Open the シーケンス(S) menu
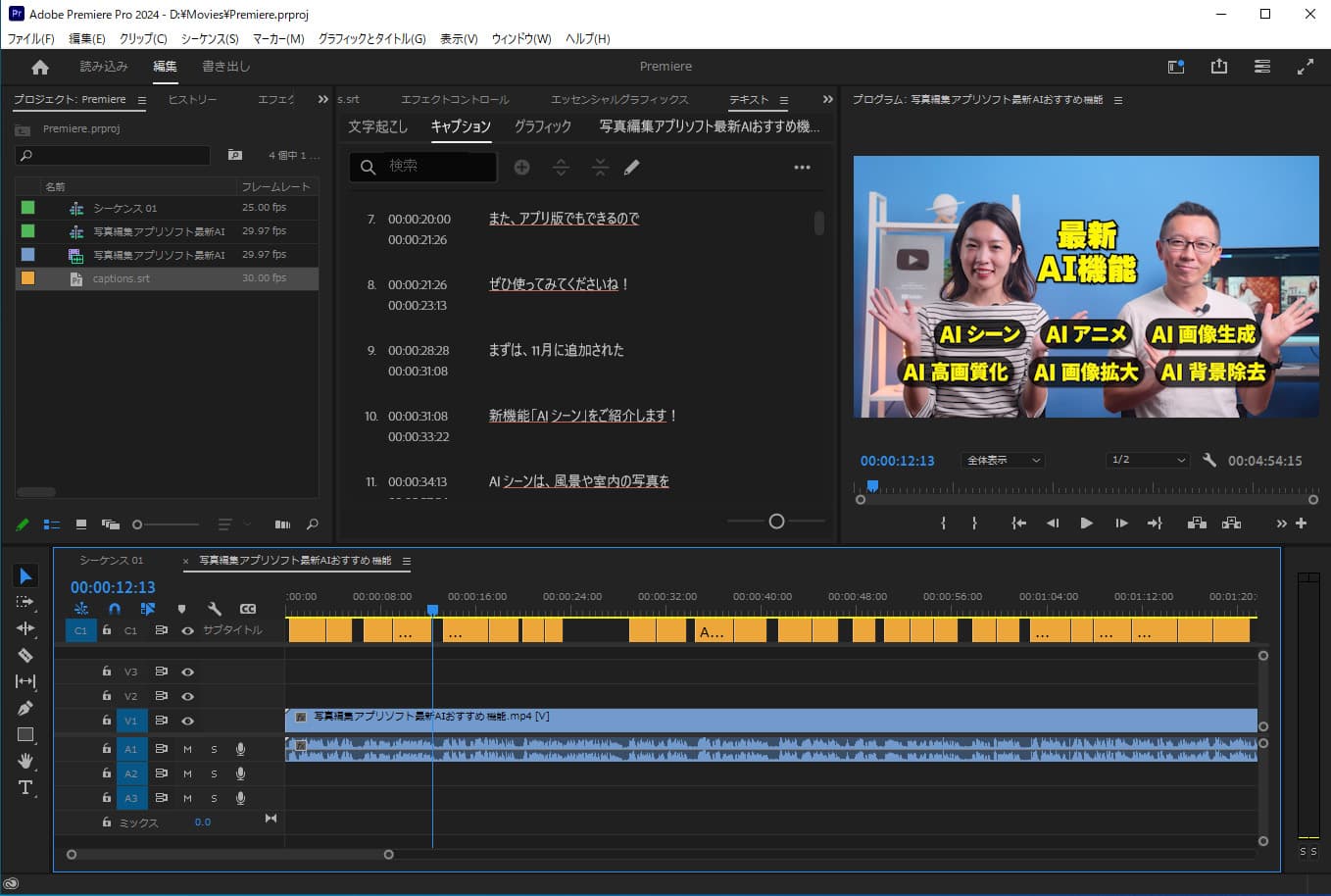The height and width of the screenshot is (896, 1331). (x=210, y=38)
